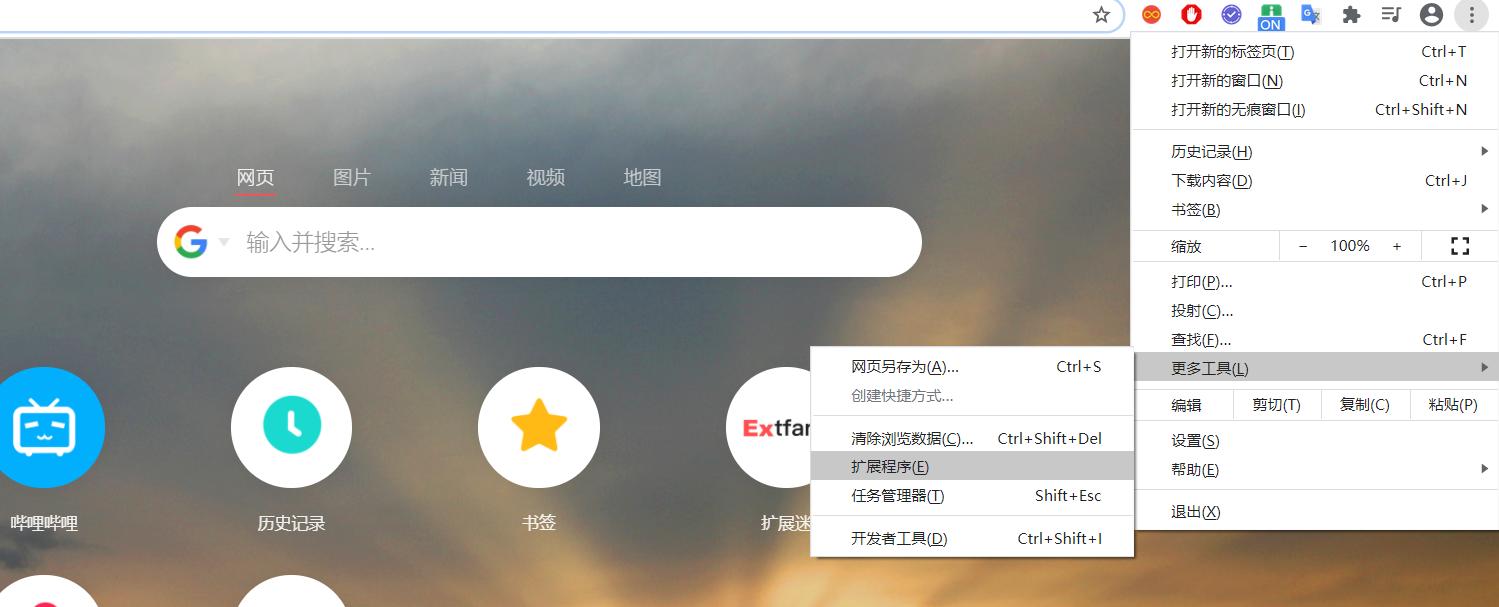1499x607 pixels.
Task: Switch to the 新闻 search tab
Action: (449, 178)
